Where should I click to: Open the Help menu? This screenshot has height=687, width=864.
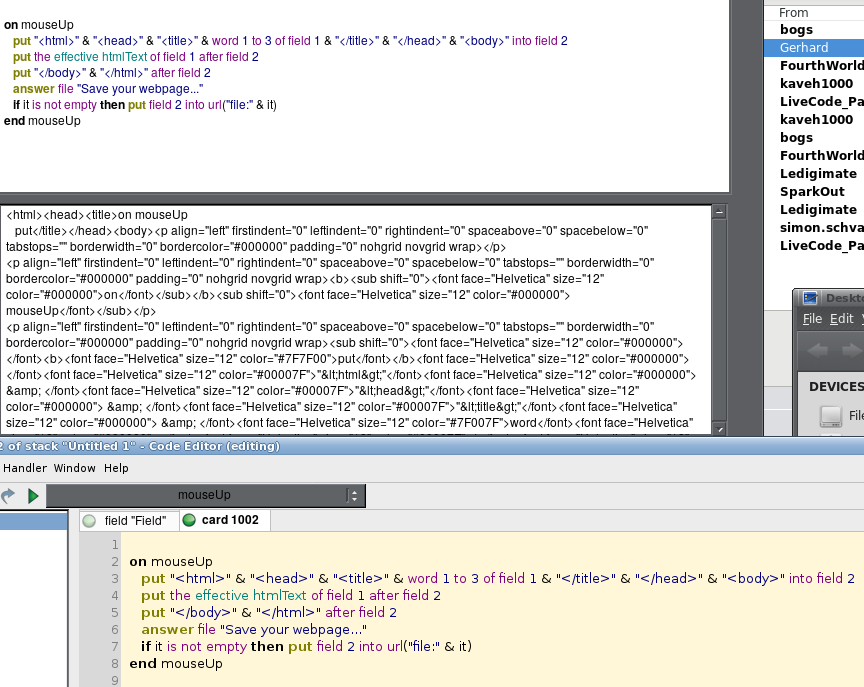tap(116, 468)
